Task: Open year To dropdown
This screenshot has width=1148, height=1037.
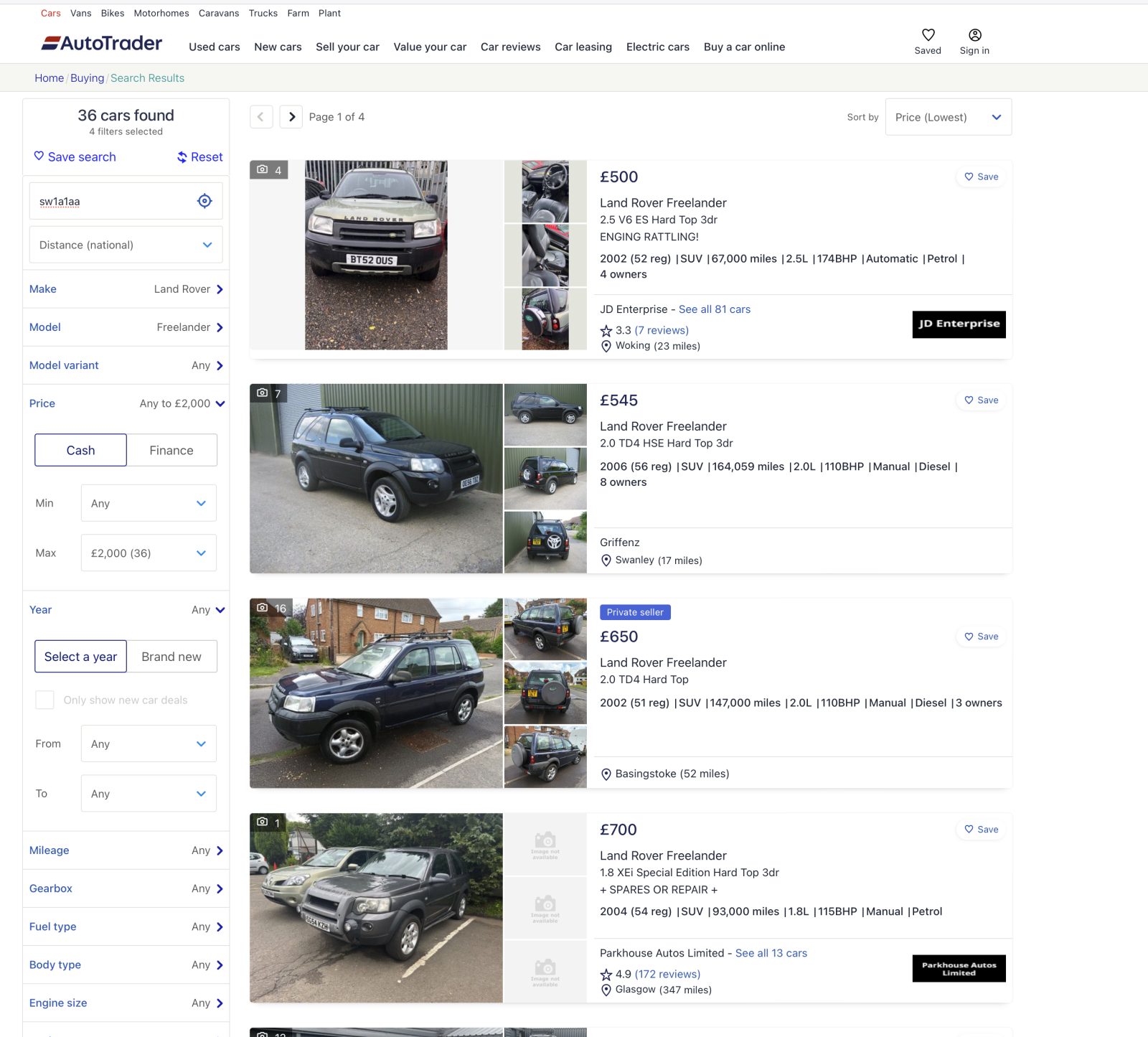Action: (x=149, y=793)
